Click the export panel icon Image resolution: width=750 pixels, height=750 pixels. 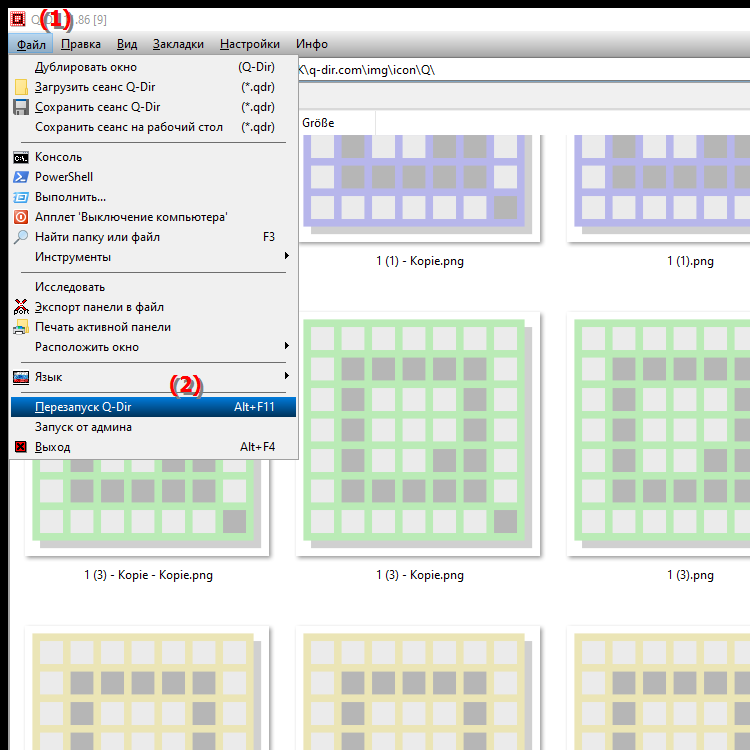(21, 307)
